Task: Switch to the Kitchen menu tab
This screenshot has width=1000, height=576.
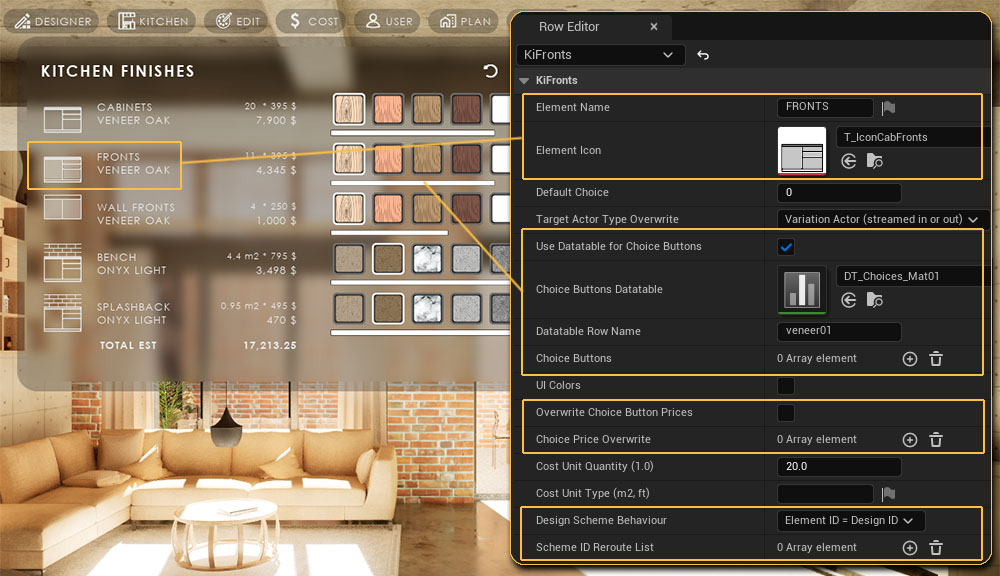Action: 153,21
